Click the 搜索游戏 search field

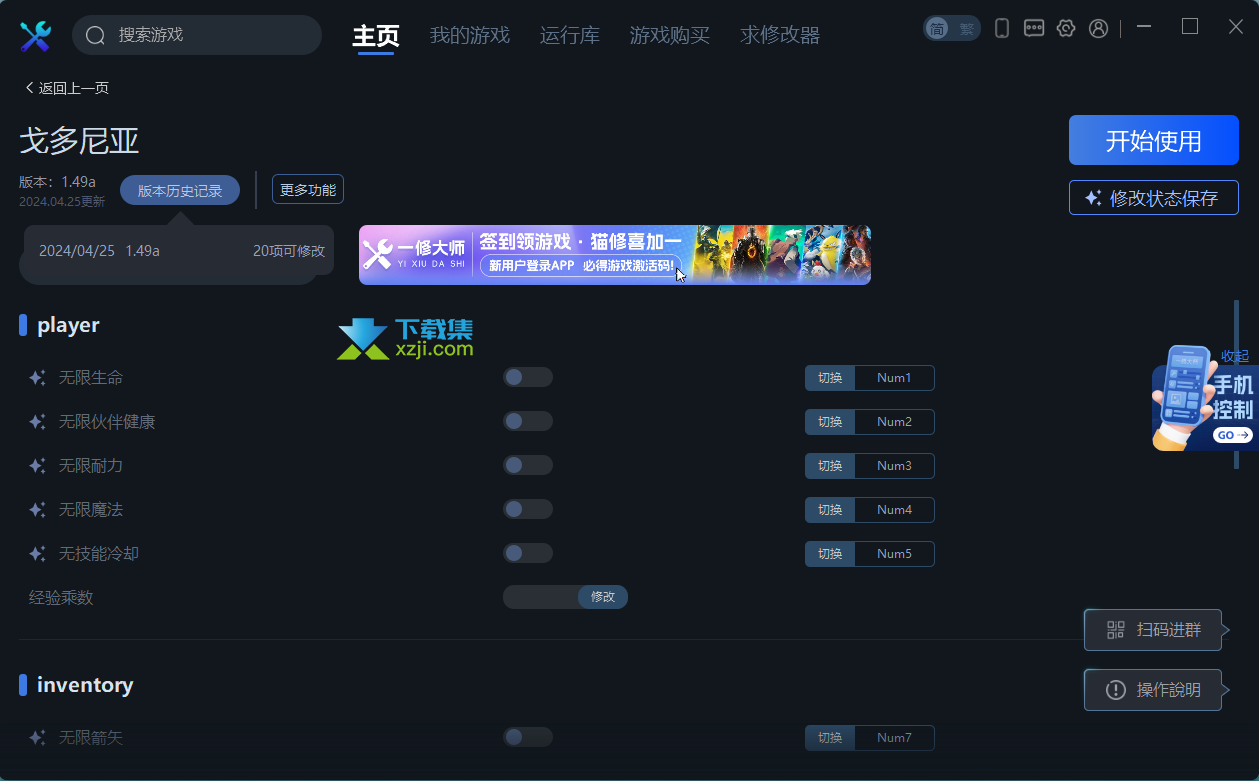point(197,35)
